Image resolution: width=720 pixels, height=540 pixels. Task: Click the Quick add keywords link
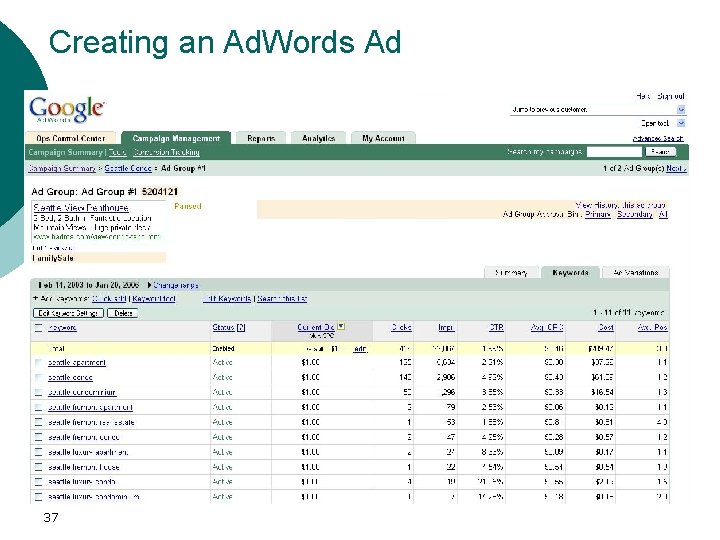[x=109, y=298]
